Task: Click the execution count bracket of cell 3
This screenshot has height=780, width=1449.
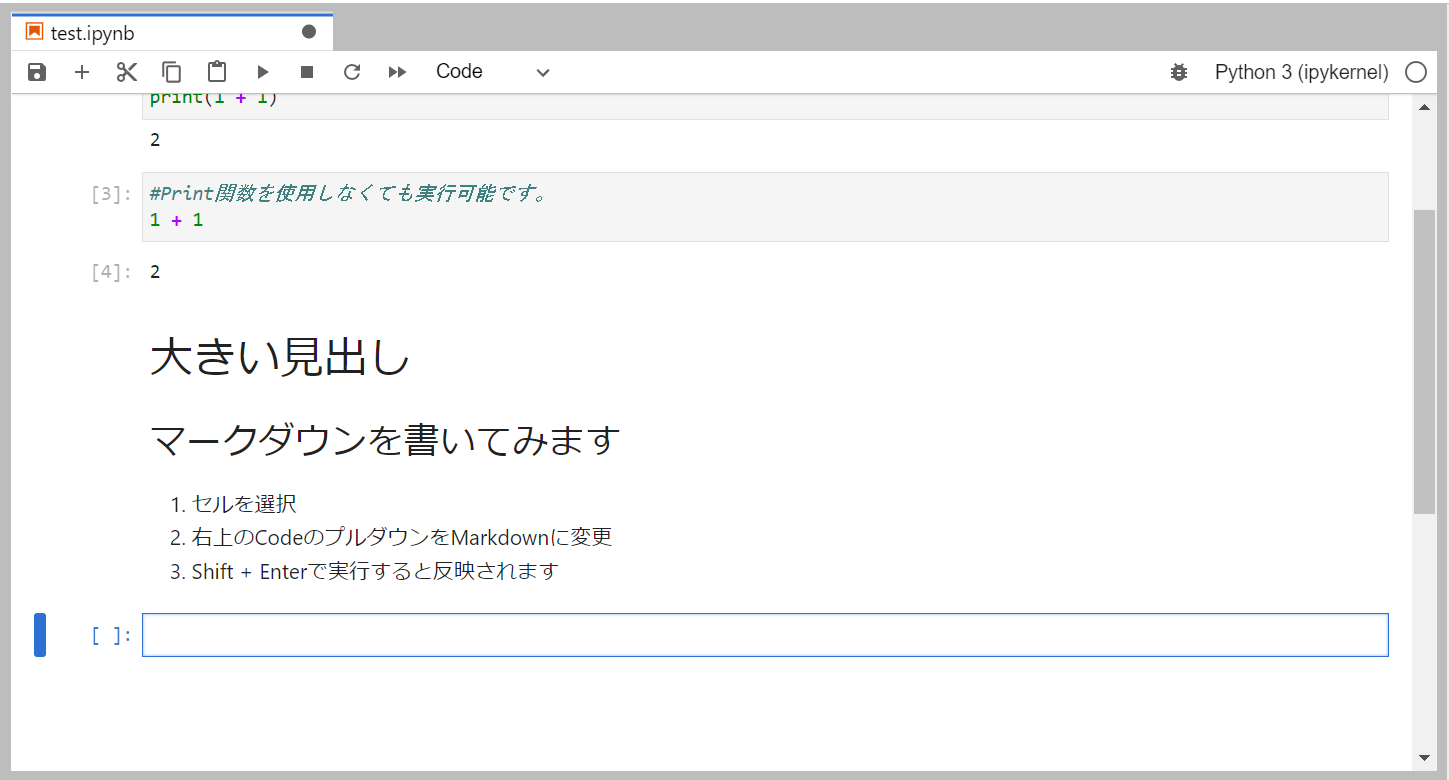Action: [x=108, y=193]
